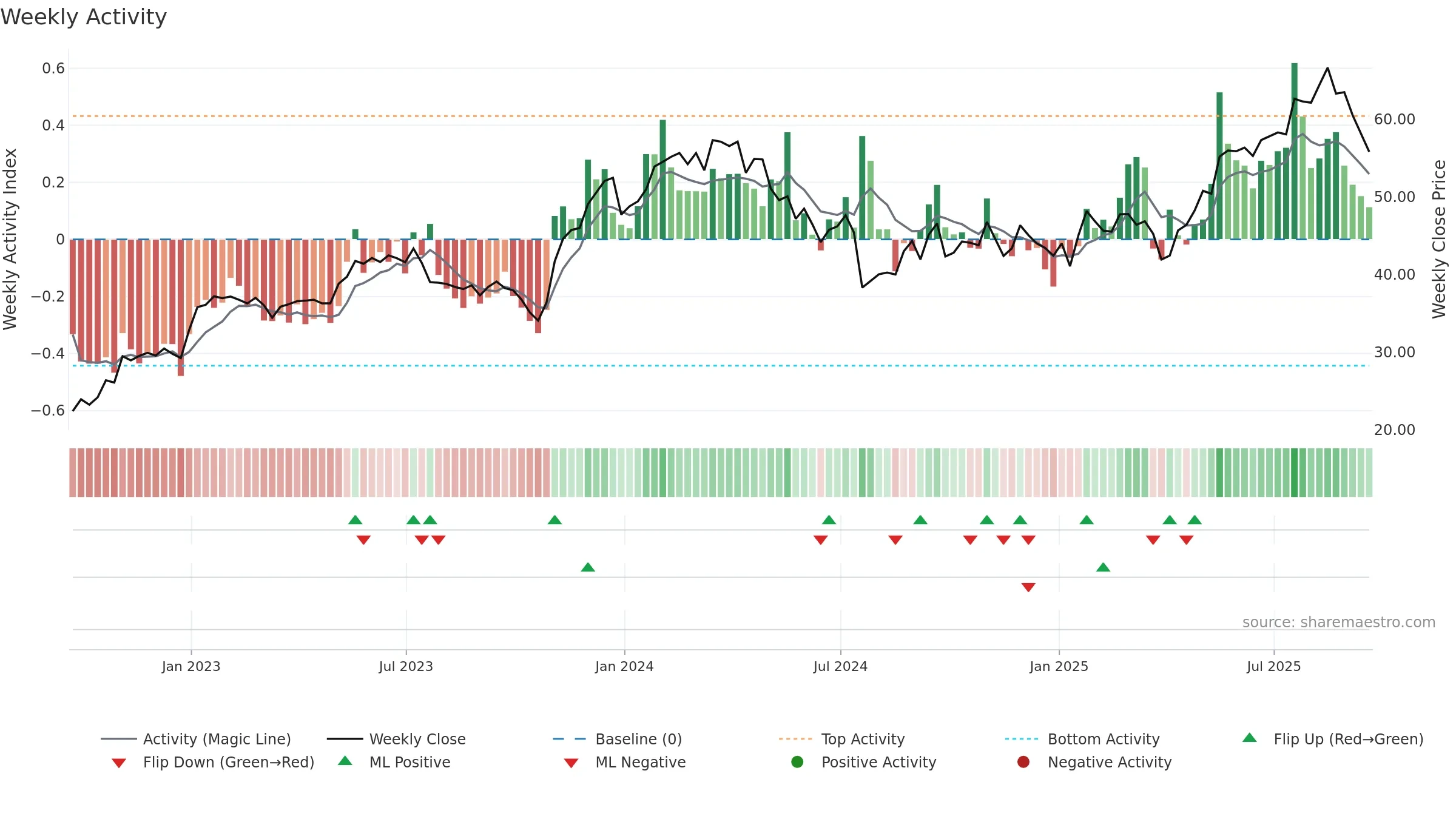Click the Weekly Close Price axis title
Viewport: 1456px width, 819px height.
1439,239
